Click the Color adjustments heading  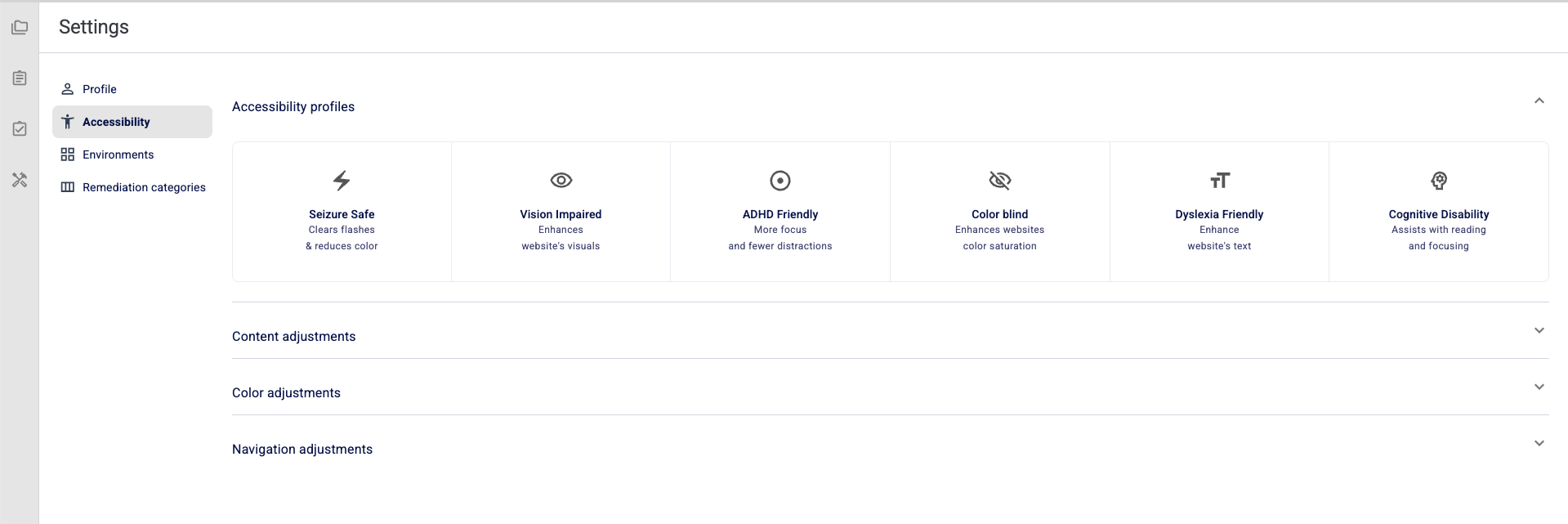[x=286, y=393]
